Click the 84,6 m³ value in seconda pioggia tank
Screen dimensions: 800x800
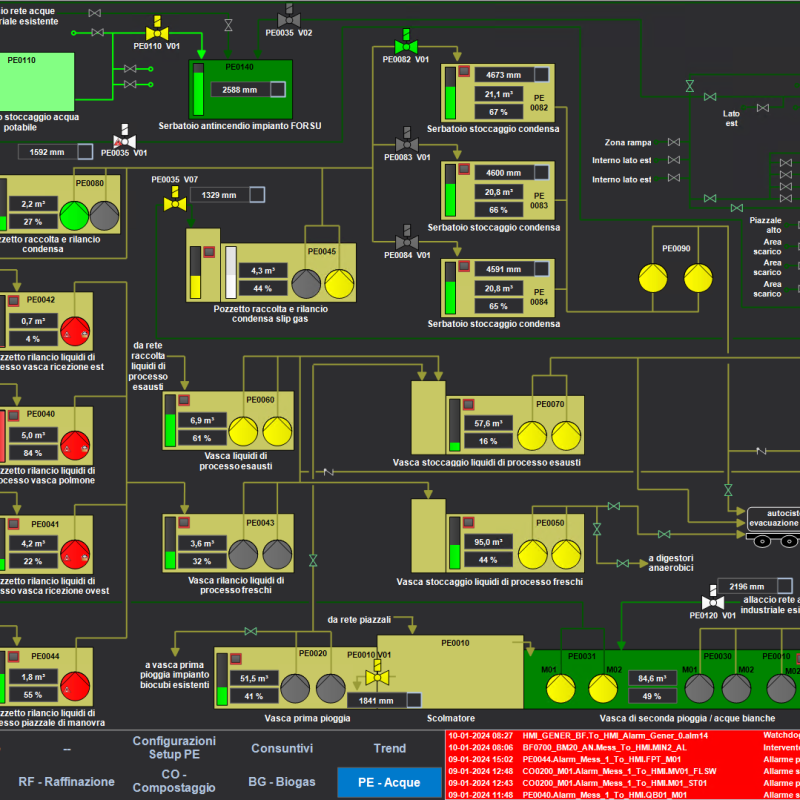click(x=653, y=678)
